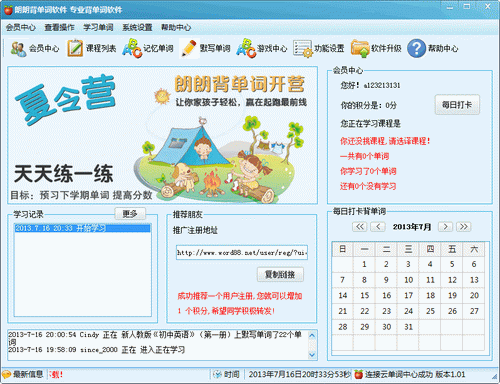
Task: Open 系统设置 menu
Action: pos(137,27)
